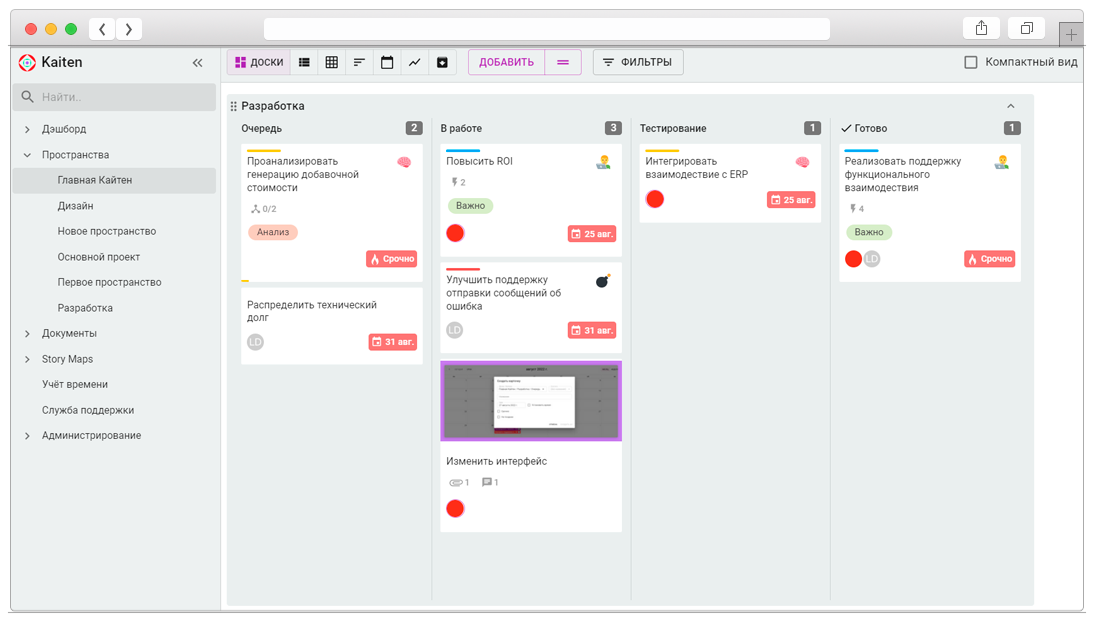This screenshot has height=625, width=1096.
Task: Switch to list view icon
Action: pyautogui.click(x=304, y=62)
